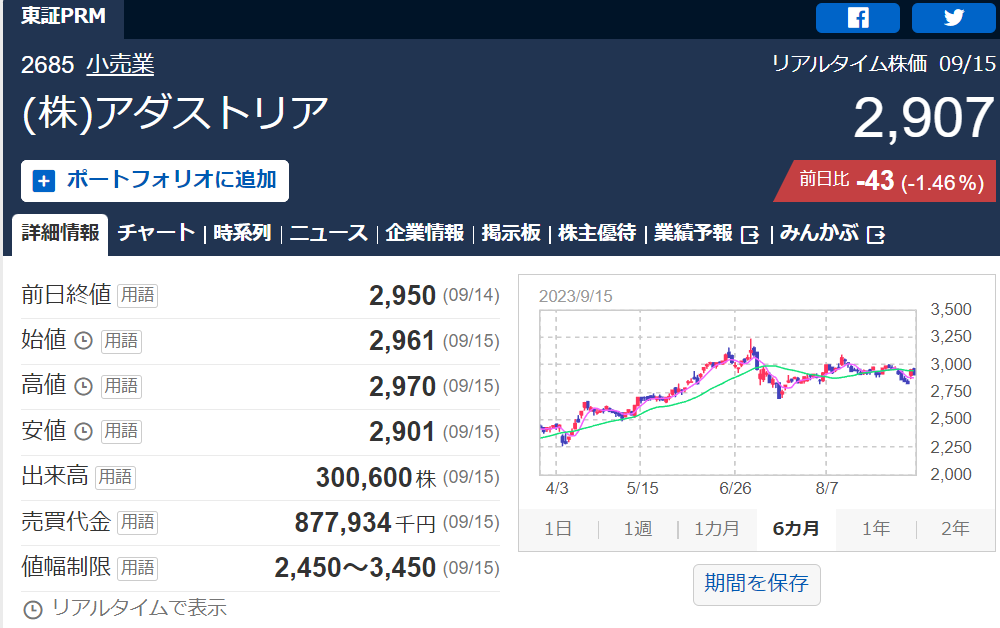The width and height of the screenshot is (1000, 628).
Task: Click 期間を保存 button
Action: point(756,584)
